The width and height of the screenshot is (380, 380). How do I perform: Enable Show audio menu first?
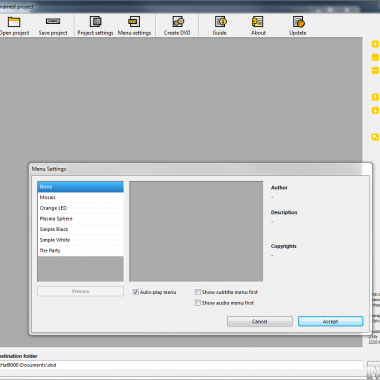pyautogui.click(x=198, y=303)
